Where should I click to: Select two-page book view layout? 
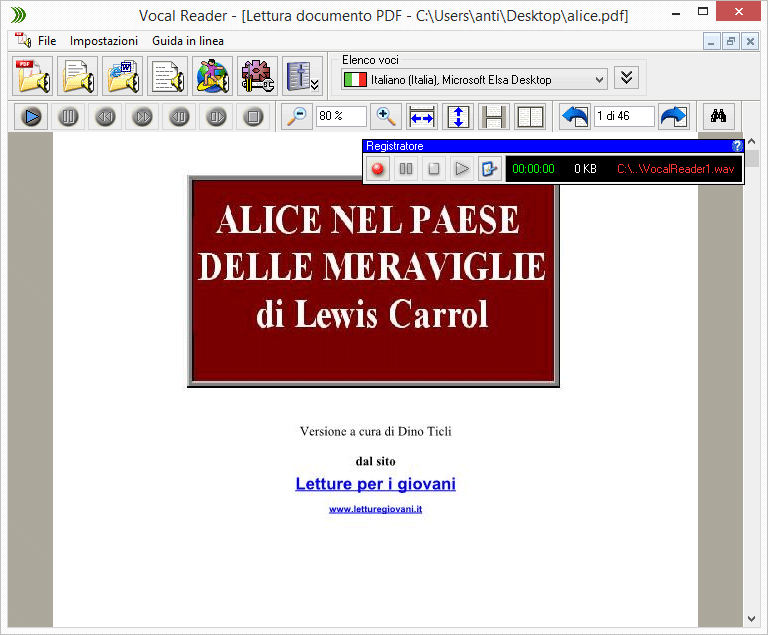tap(530, 117)
